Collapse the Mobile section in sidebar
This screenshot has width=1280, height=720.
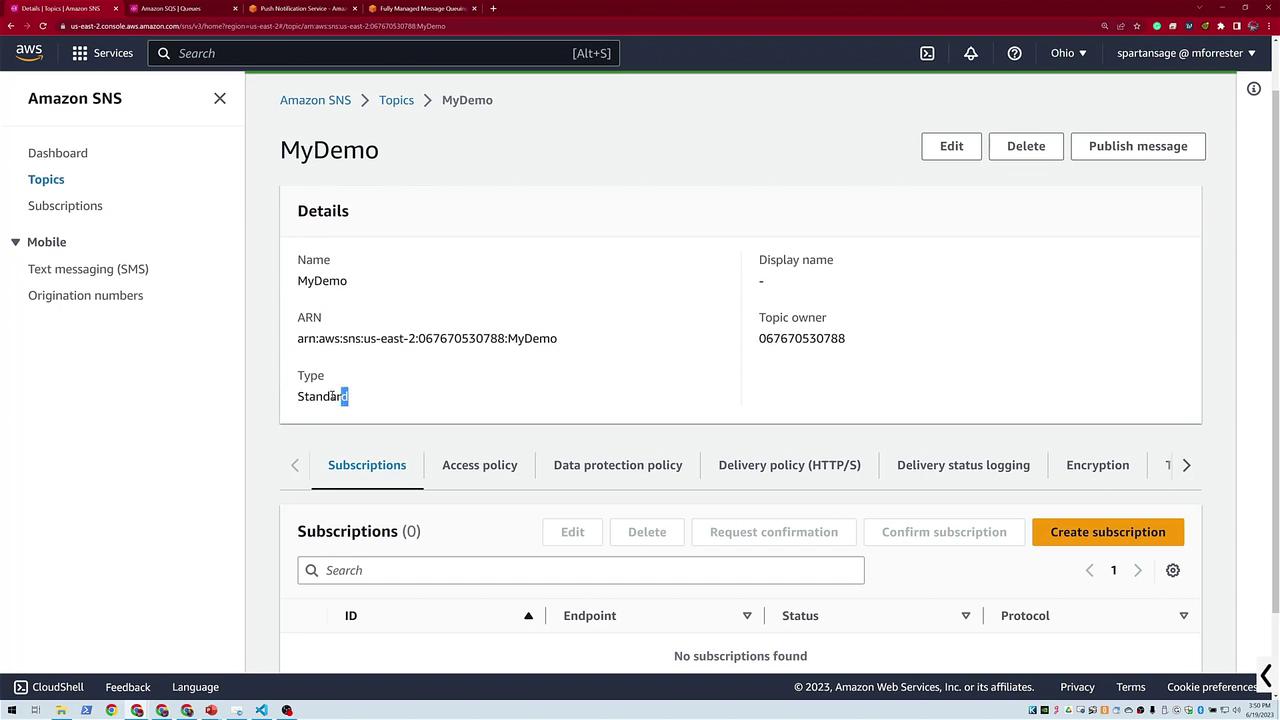15,242
